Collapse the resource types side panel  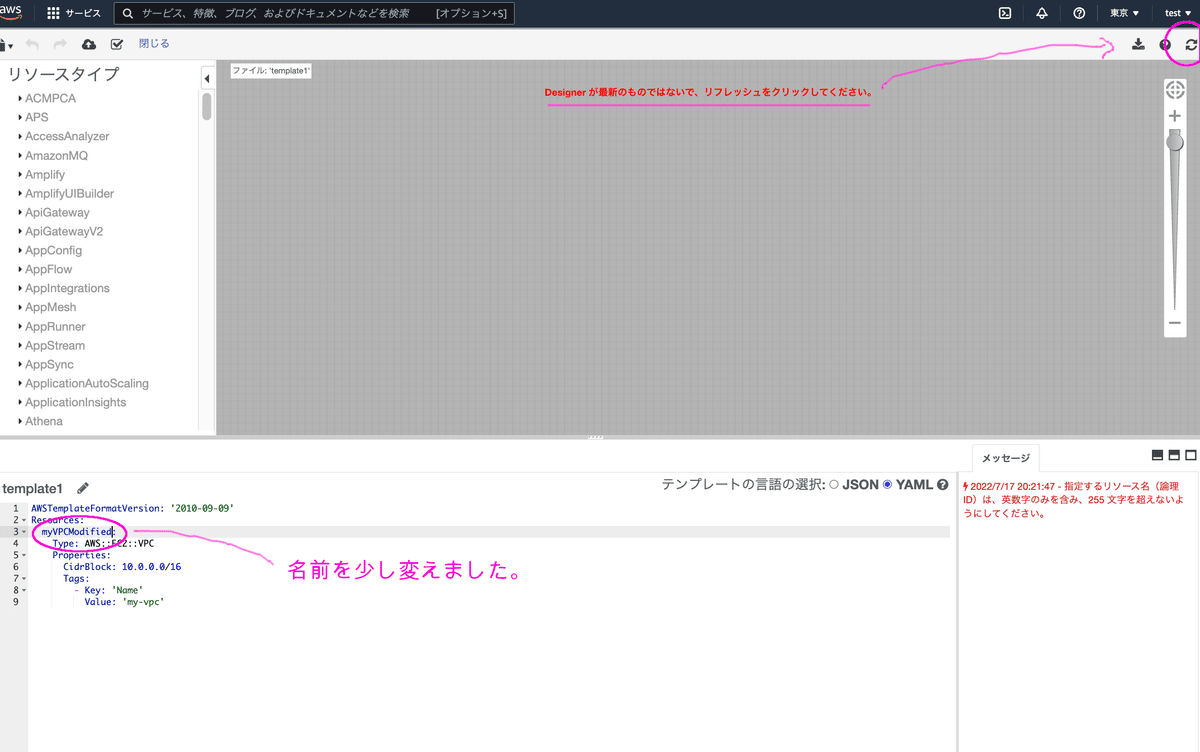click(206, 78)
